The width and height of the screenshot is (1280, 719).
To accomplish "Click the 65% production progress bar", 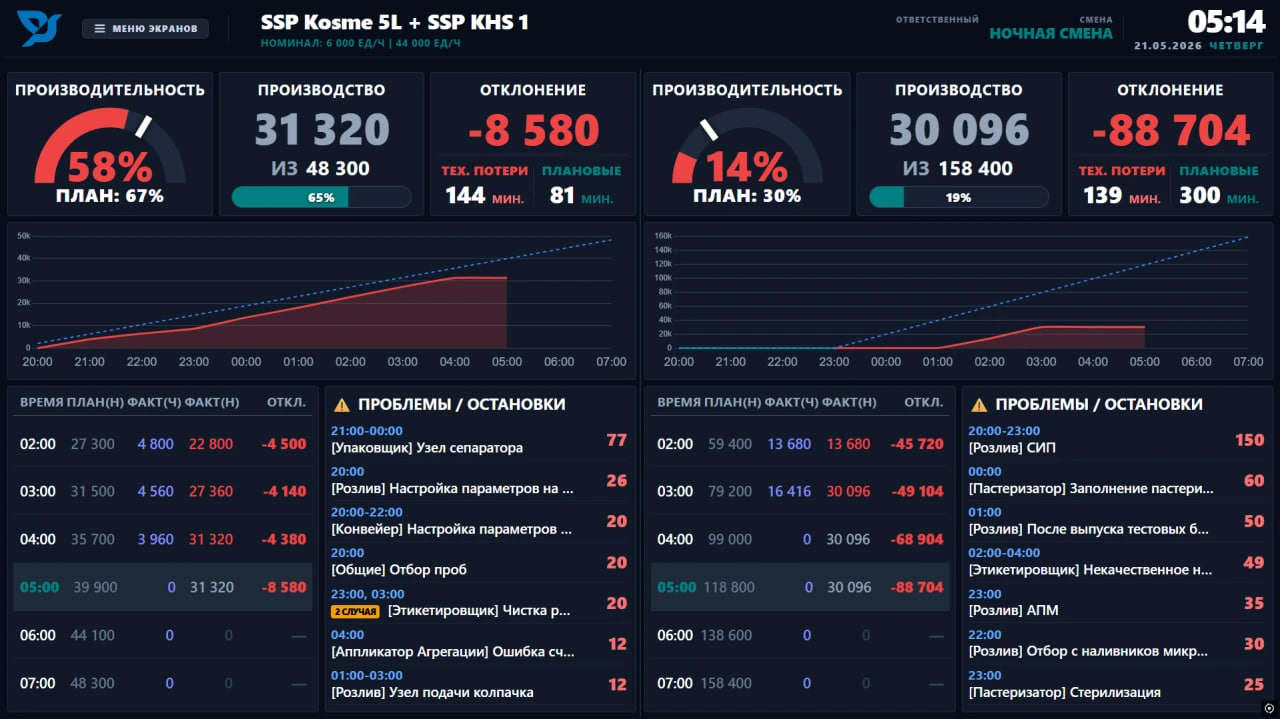I will 321,197.
